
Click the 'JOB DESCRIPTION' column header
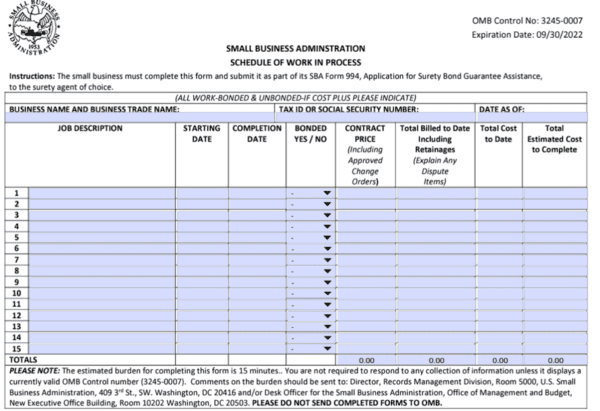[90, 128]
